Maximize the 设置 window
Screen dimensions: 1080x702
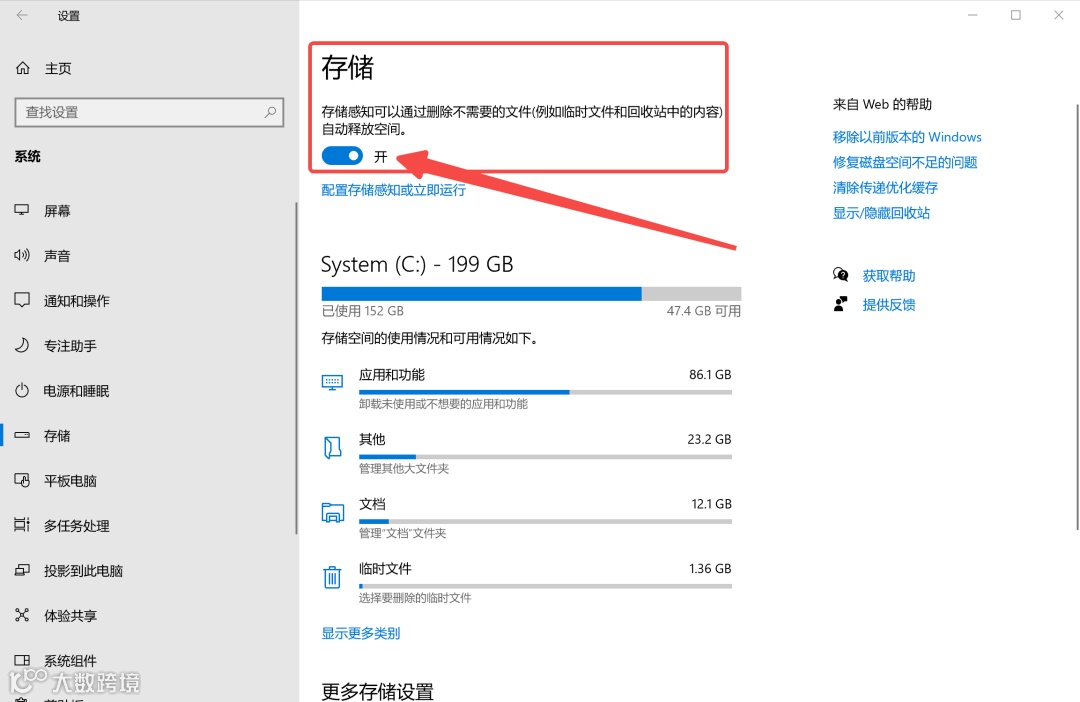coord(1015,15)
